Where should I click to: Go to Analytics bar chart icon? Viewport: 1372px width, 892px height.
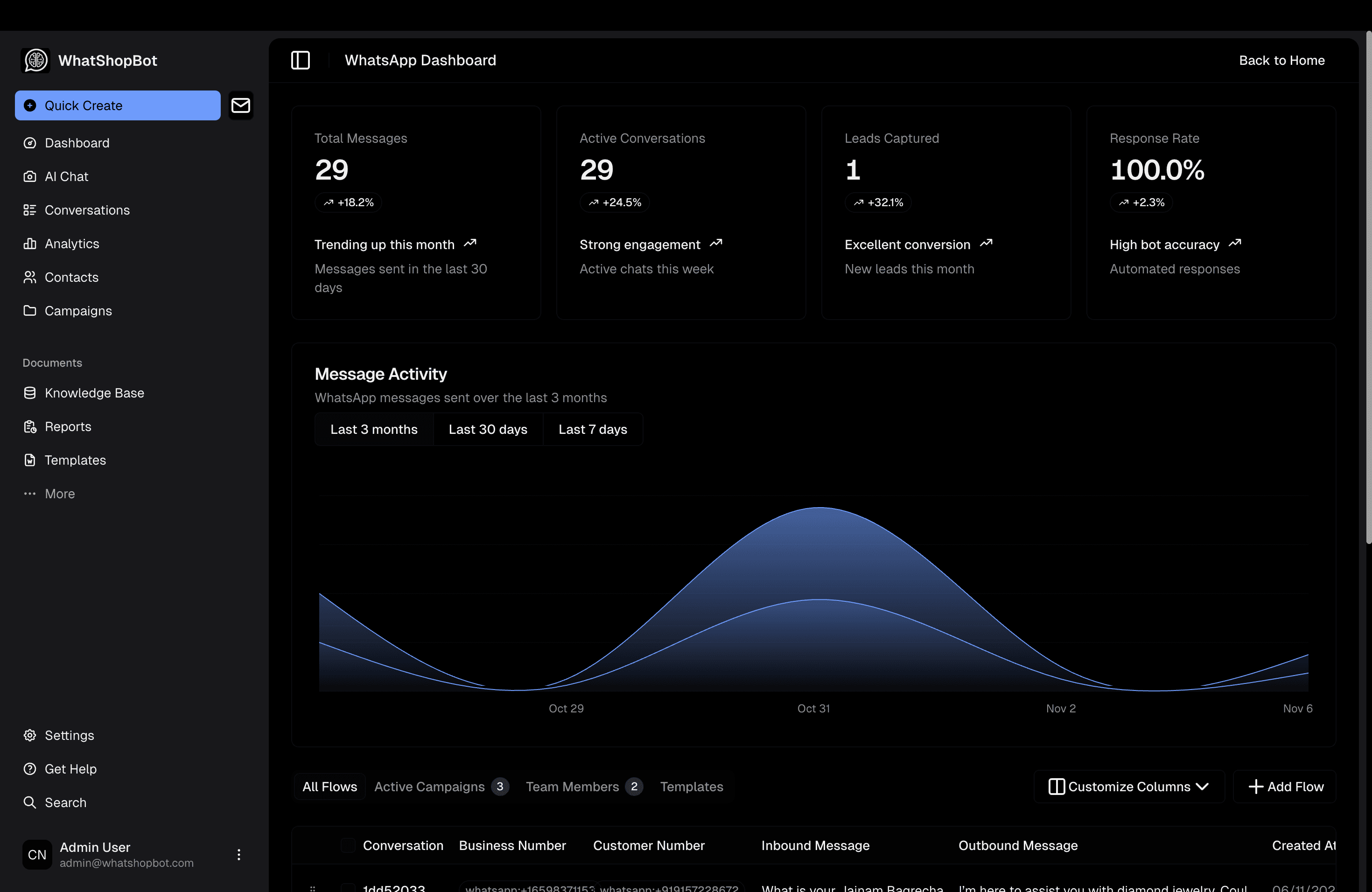29,244
